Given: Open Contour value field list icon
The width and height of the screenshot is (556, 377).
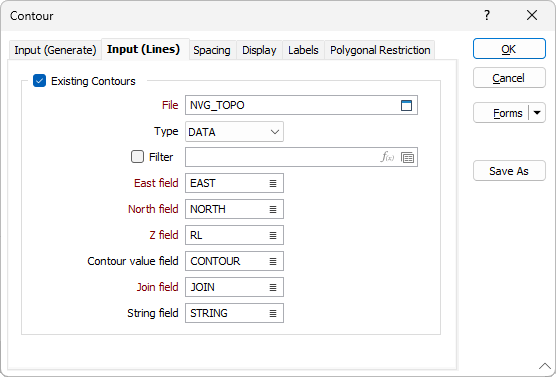Looking at the screenshot, I should [x=273, y=261].
